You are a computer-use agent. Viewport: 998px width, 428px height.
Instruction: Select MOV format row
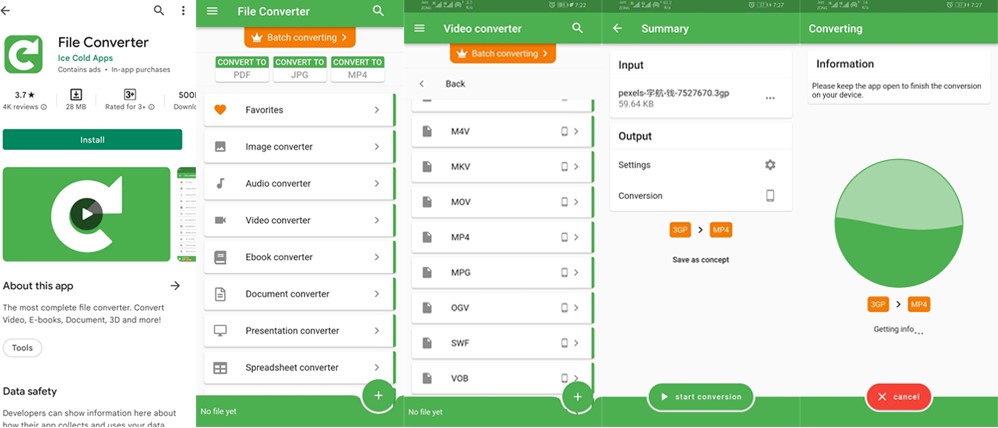coord(502,203)
